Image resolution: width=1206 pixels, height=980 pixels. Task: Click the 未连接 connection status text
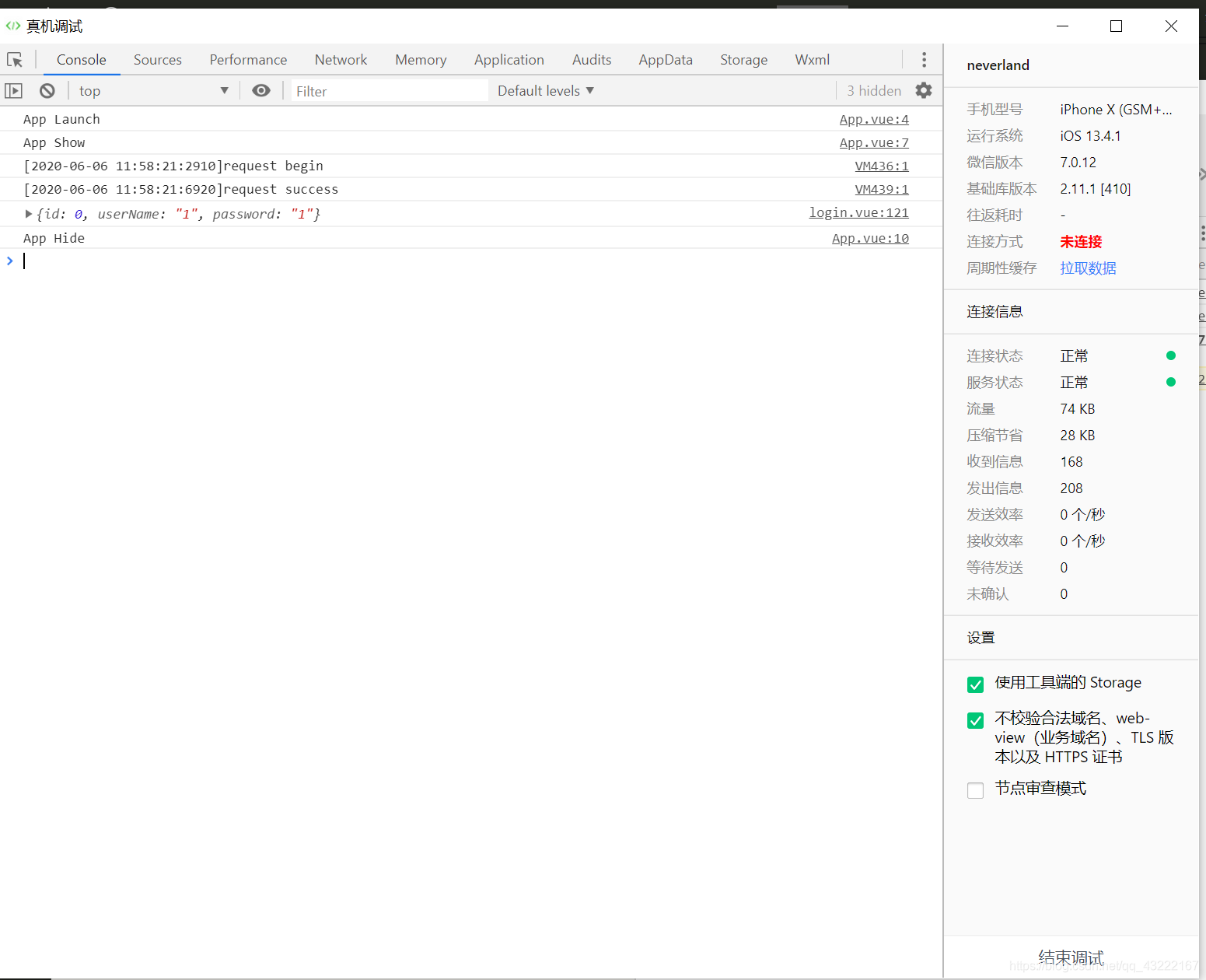pyautogui.click(x=1081, y=242)
